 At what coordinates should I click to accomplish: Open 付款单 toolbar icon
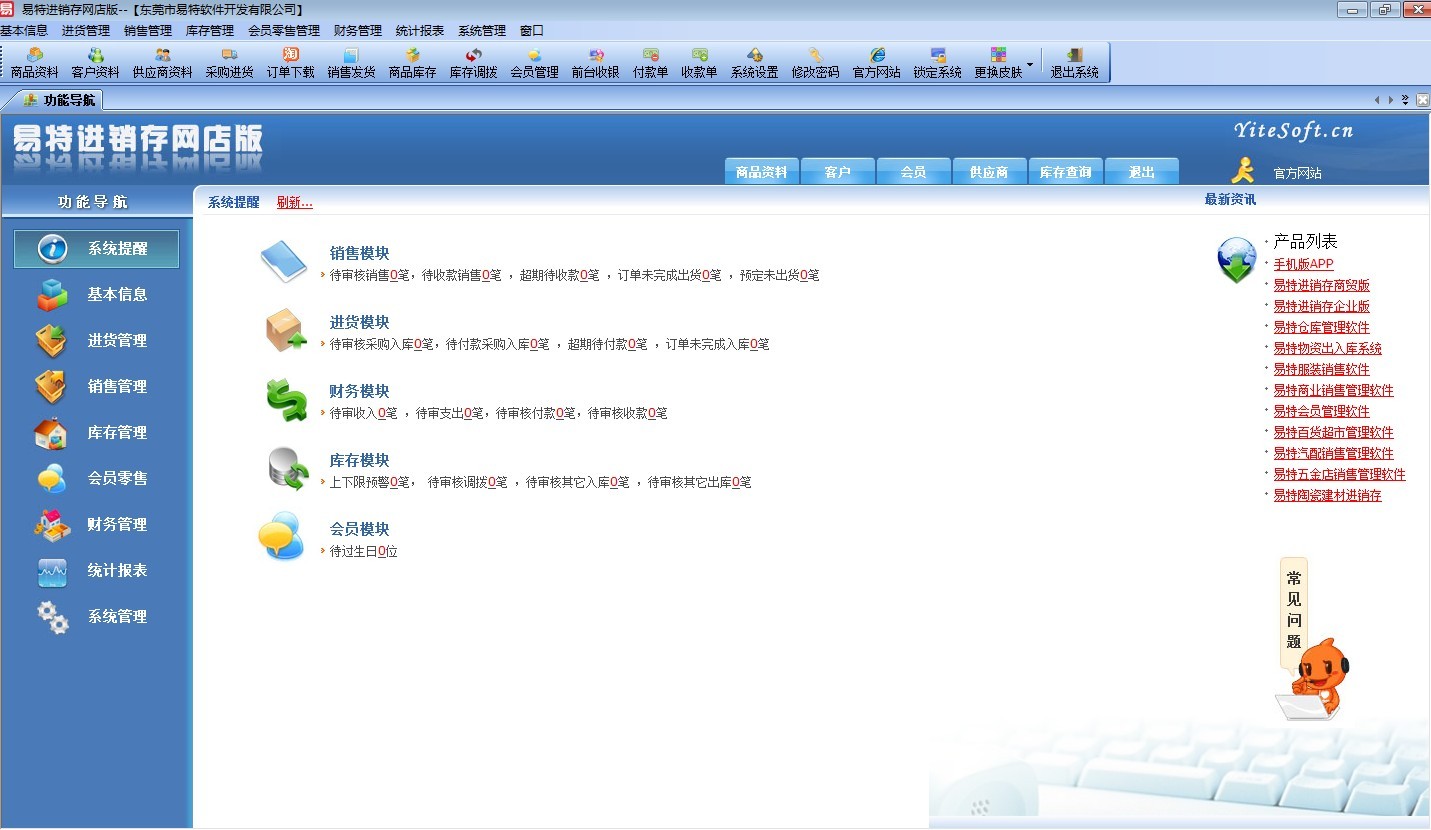(650, 63)
